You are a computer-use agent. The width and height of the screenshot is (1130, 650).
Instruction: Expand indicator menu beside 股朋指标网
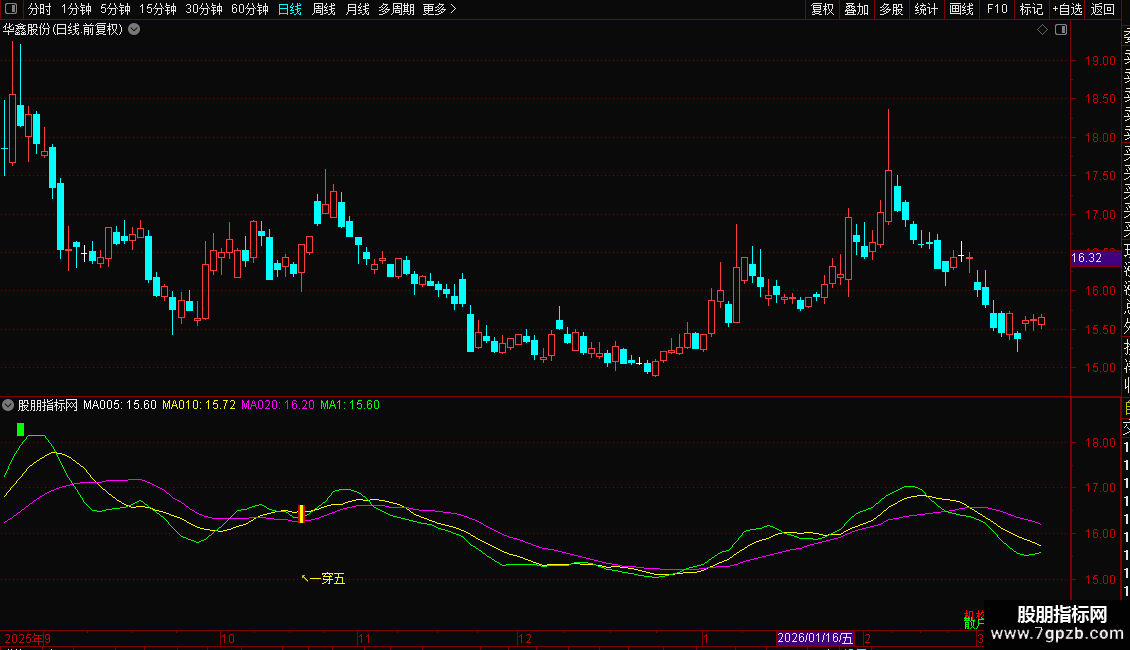click(8, 405)
